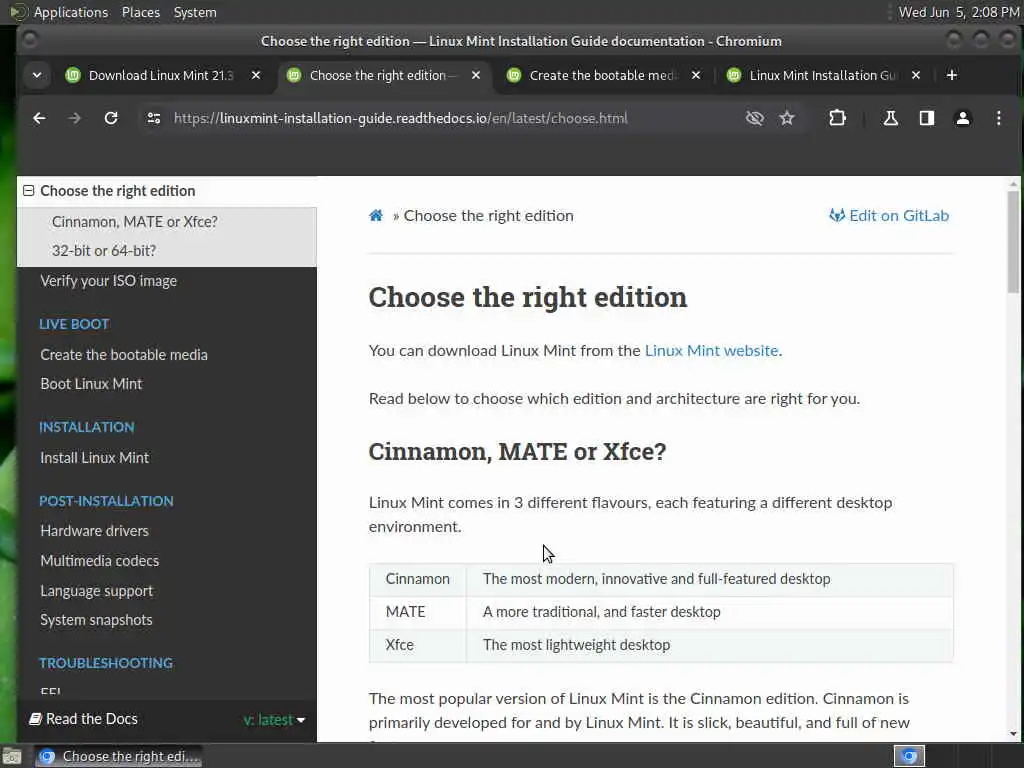The width and height of the screenshot is (1024, 768).
Task: Click the crossed-out eye tracking icon
Action: click(754, 118)
